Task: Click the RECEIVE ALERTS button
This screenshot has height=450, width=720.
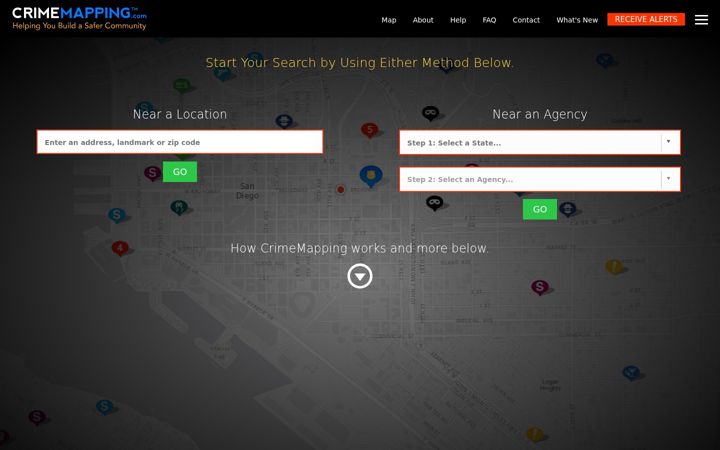Action: pos(646,19)
